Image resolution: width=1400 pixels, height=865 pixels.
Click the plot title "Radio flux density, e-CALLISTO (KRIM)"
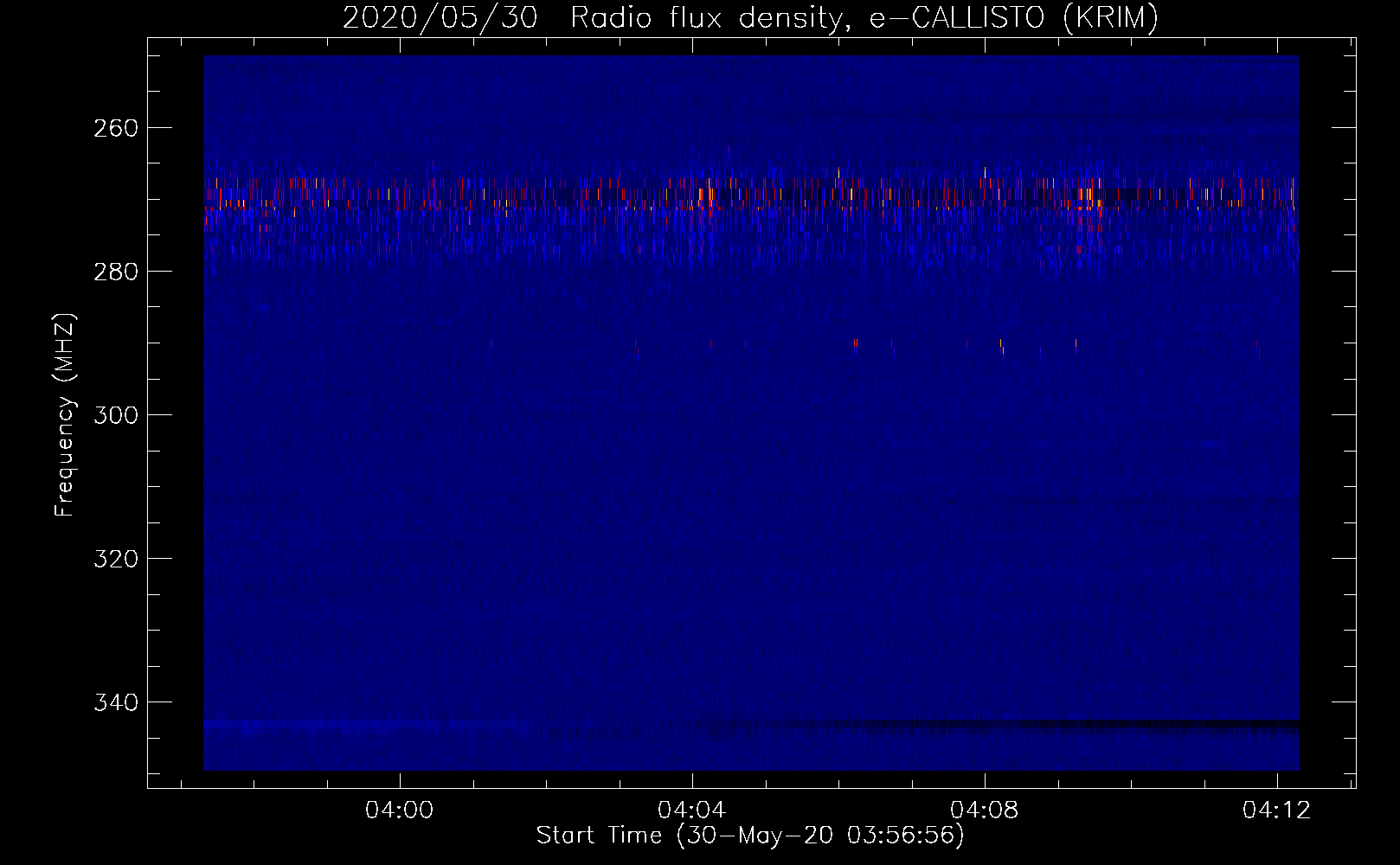click(x=864, y=17)
